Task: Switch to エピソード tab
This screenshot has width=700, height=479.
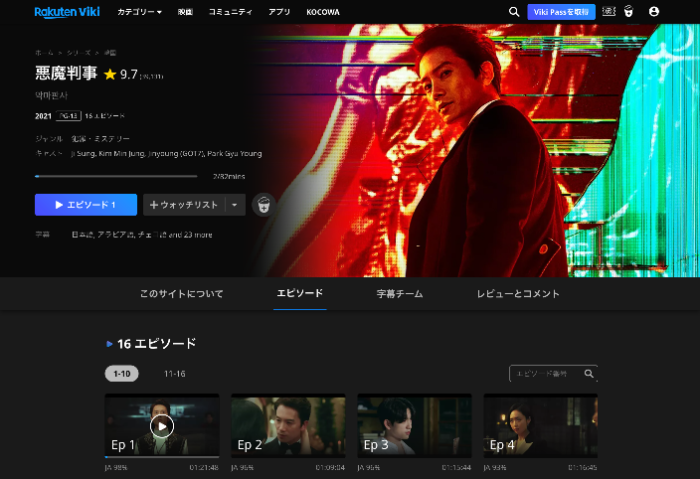Action: point(300,293)
